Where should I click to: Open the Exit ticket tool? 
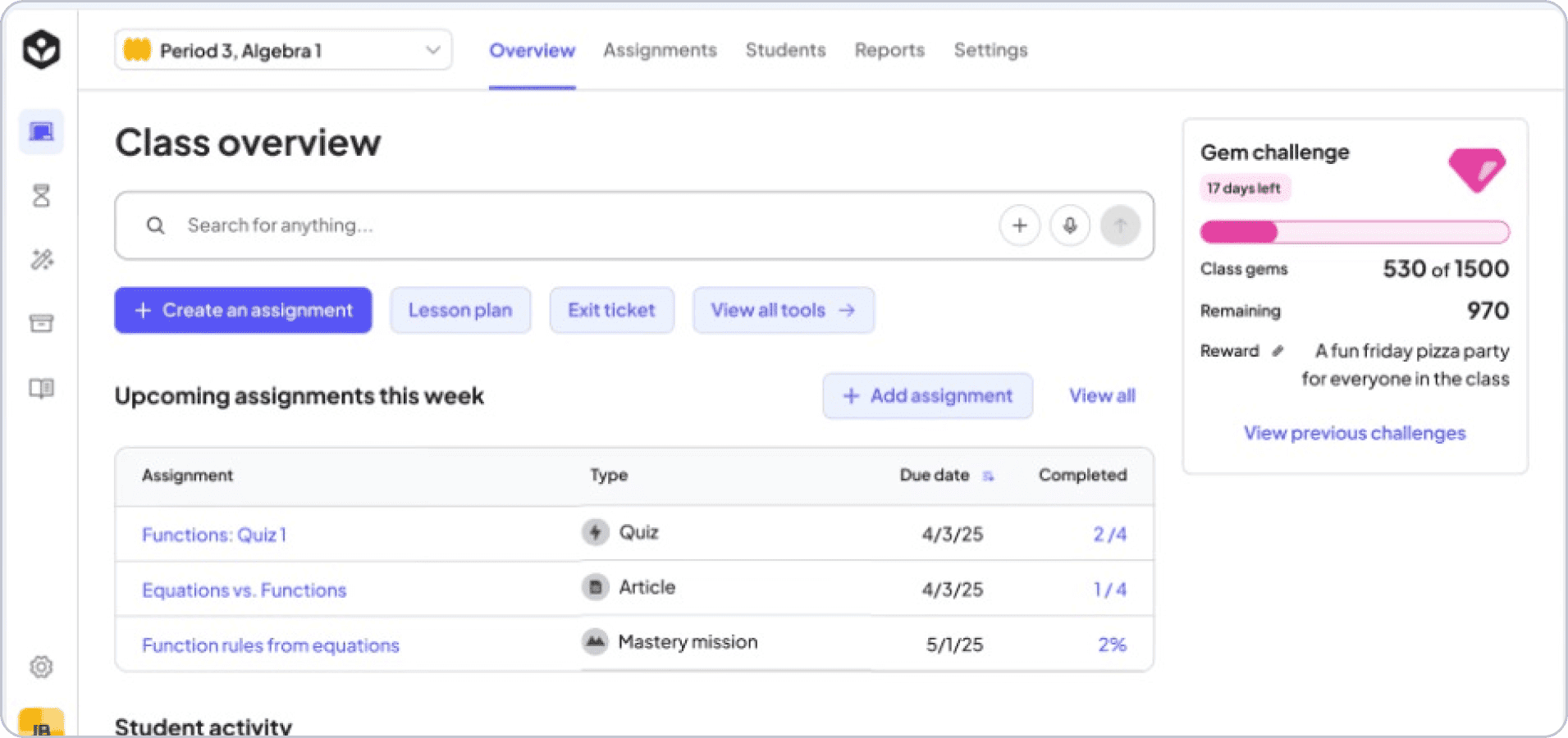tap(611, 310)
